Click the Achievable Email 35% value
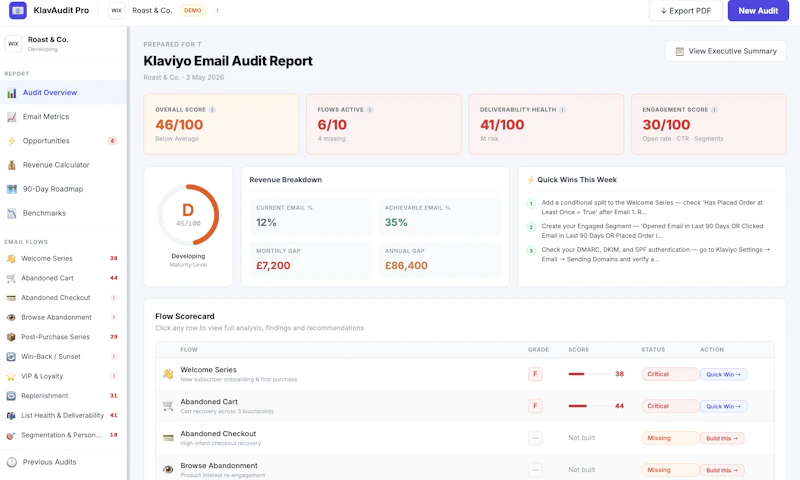The width and height of the screenshot is (800, 480). [396, 222]
